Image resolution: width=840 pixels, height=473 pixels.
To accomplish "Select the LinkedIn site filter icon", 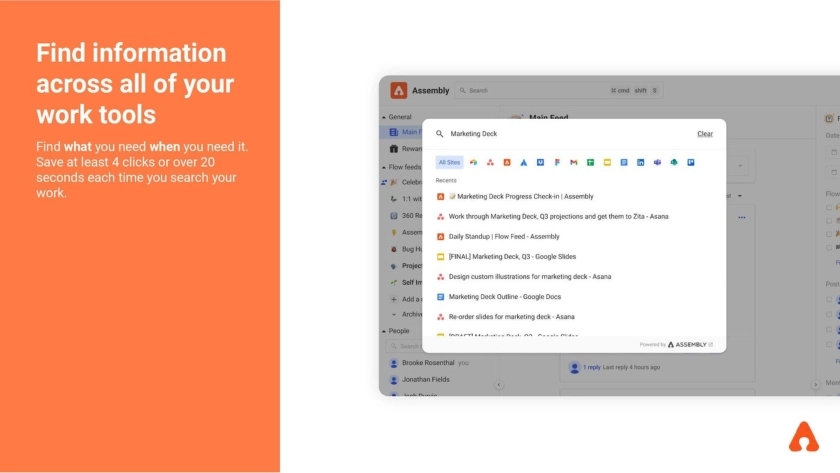I will coord(641,162).
